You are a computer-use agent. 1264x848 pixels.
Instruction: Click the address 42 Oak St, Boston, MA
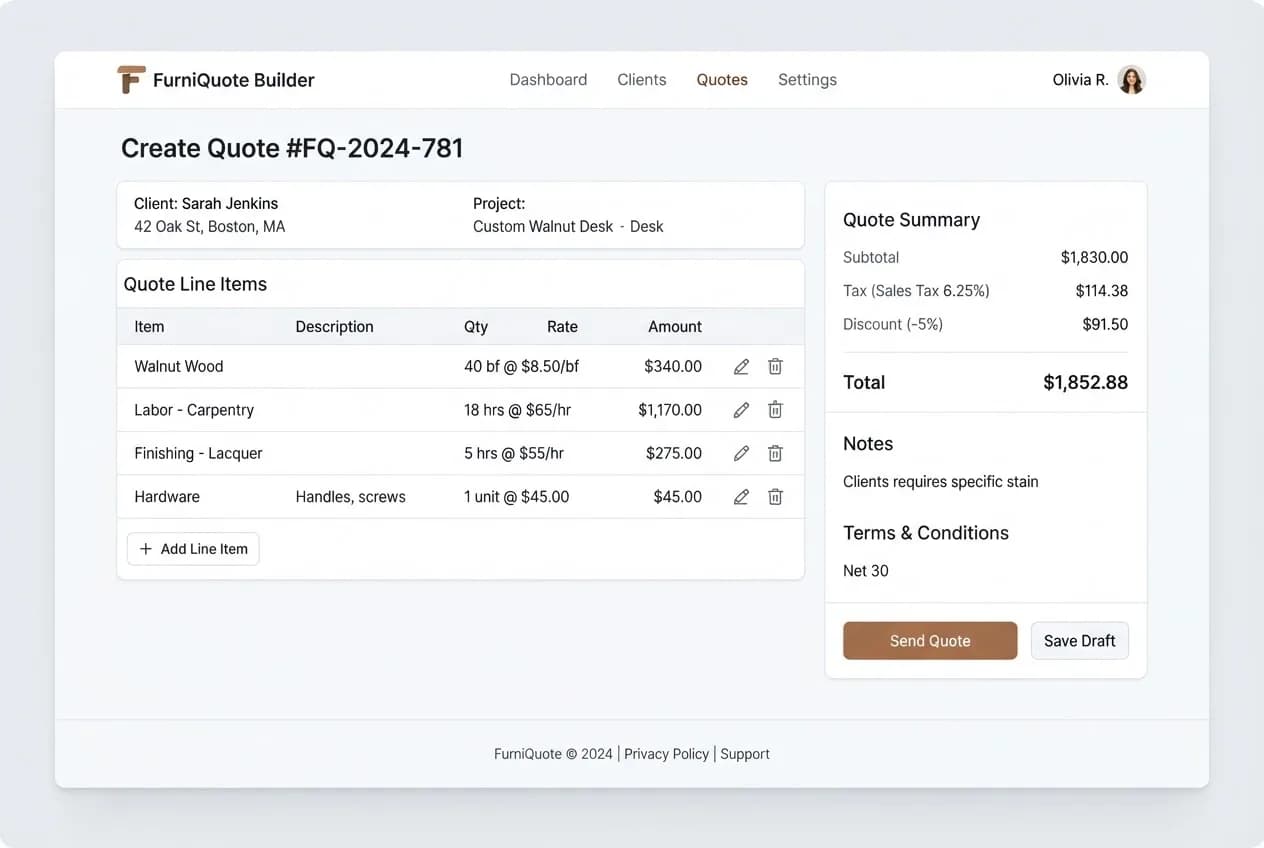click(x=210, y=227)
